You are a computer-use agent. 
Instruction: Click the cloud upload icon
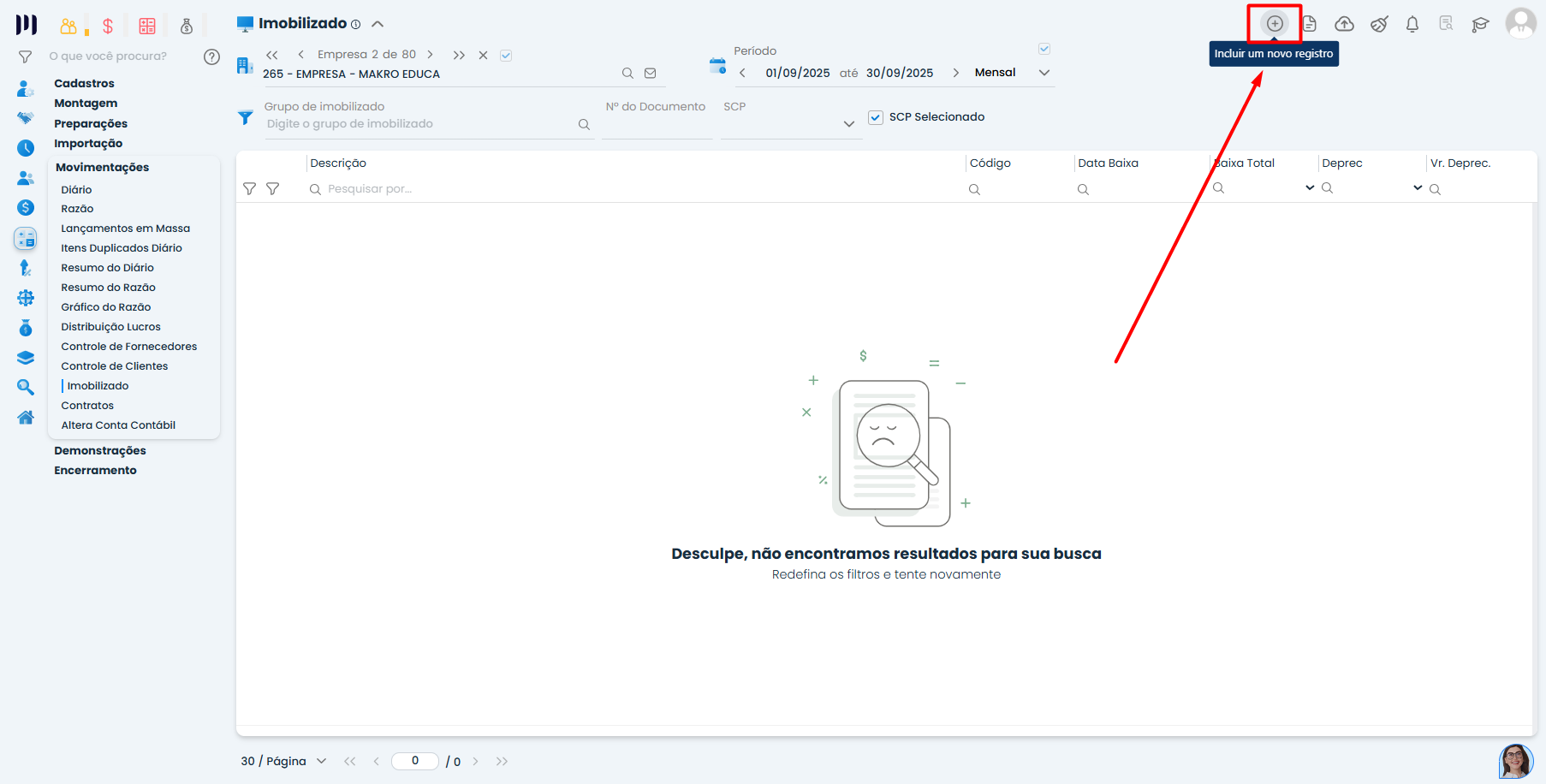click(1344, 24)
